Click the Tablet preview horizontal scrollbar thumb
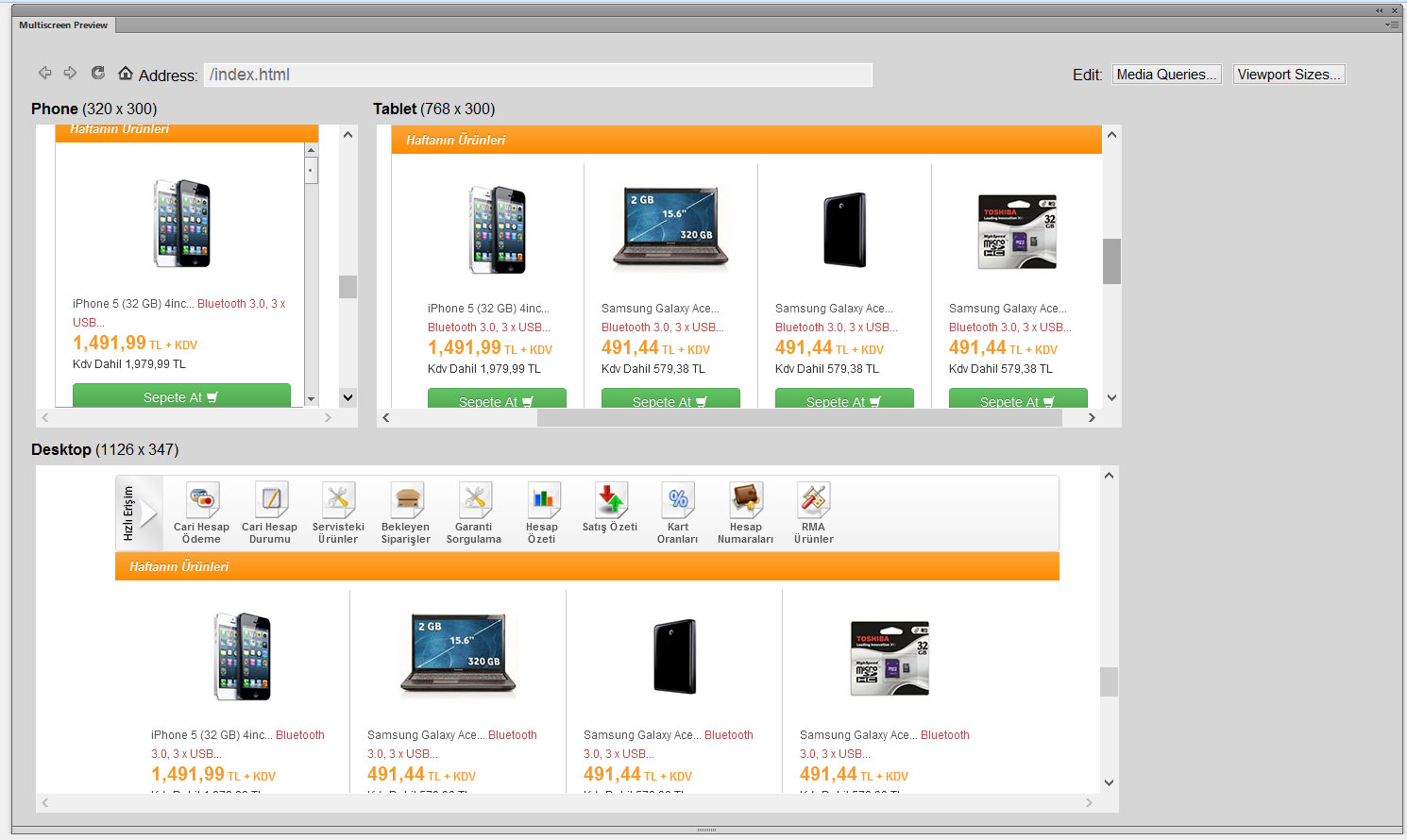The height and width of the screenshot is (840, 1407). [x=800, y=417]
